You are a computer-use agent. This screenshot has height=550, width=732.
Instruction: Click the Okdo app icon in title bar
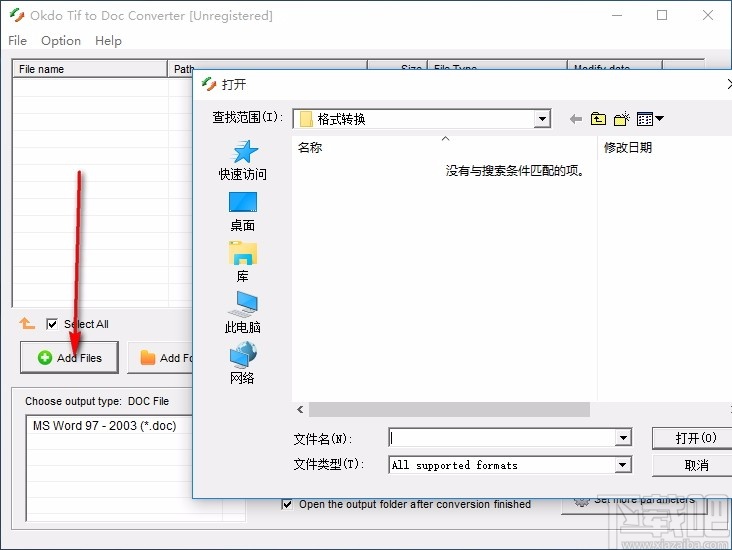[x=17, y=15]
